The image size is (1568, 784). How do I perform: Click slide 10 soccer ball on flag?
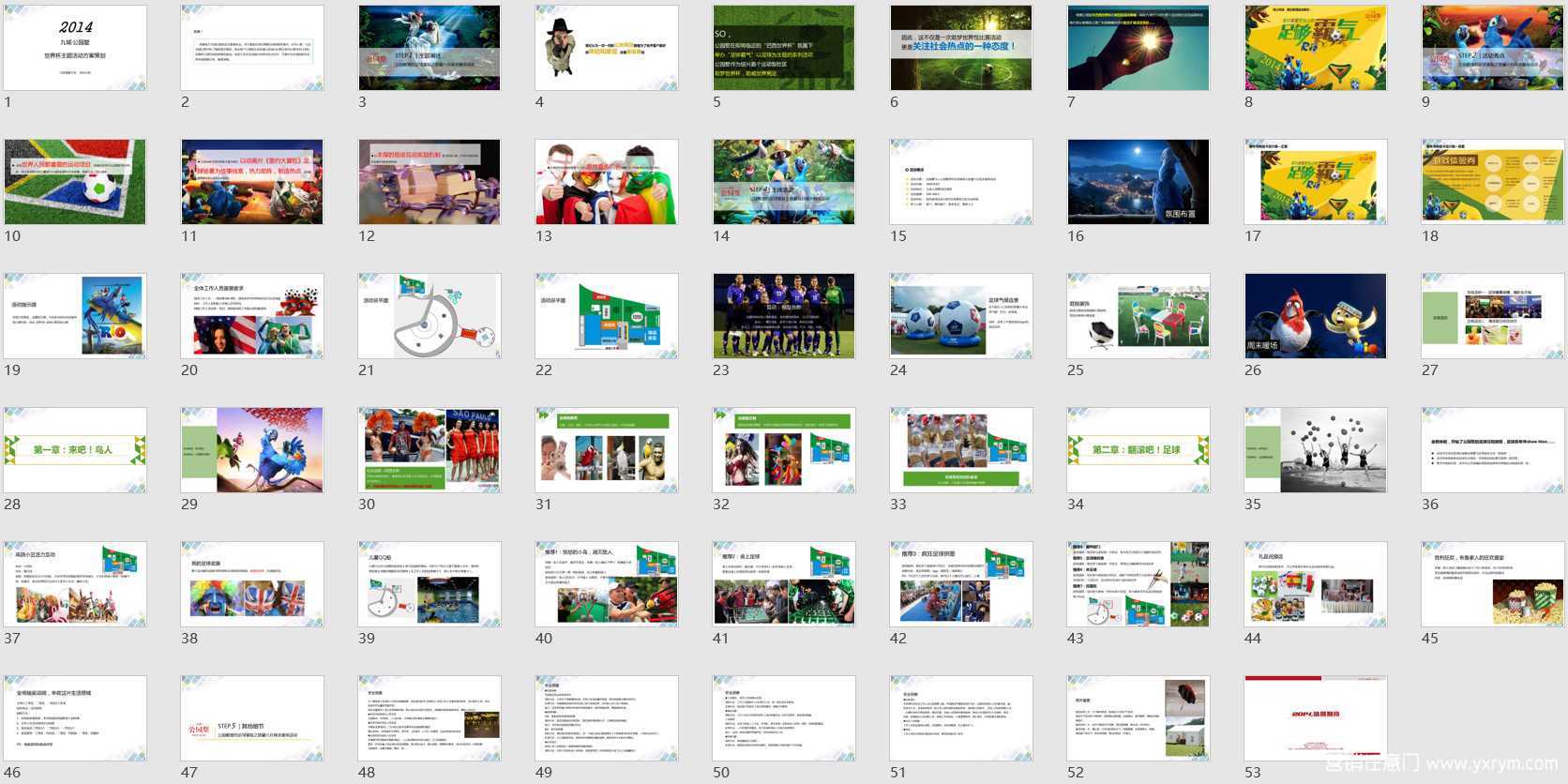click(x=75, y=182)
